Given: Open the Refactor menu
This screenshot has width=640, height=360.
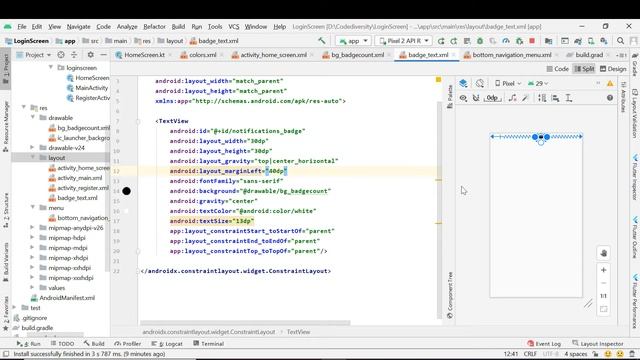Looking at the screenshot, I should tap(154, 27).
